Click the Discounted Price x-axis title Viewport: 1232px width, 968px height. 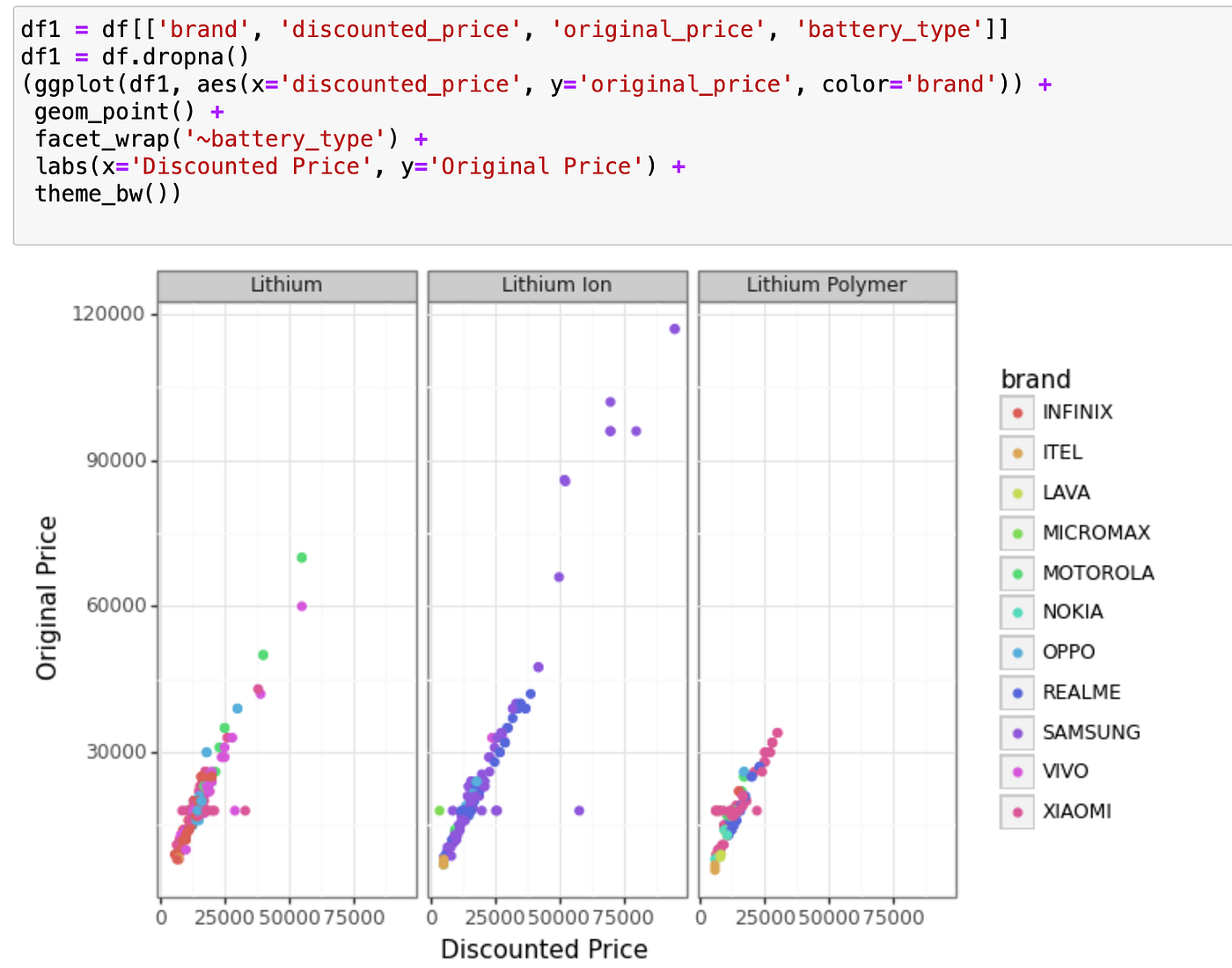click(544, 950)
